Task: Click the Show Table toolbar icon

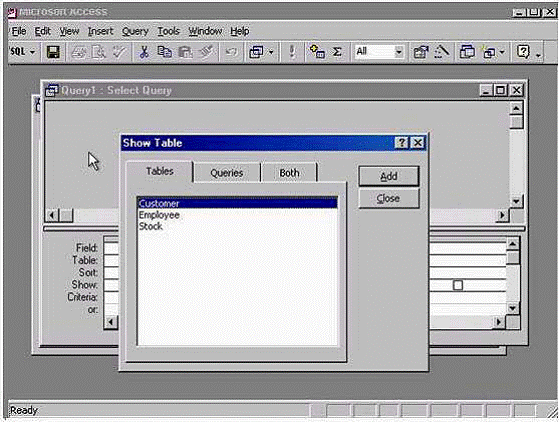Action: [x=317, y=52]
